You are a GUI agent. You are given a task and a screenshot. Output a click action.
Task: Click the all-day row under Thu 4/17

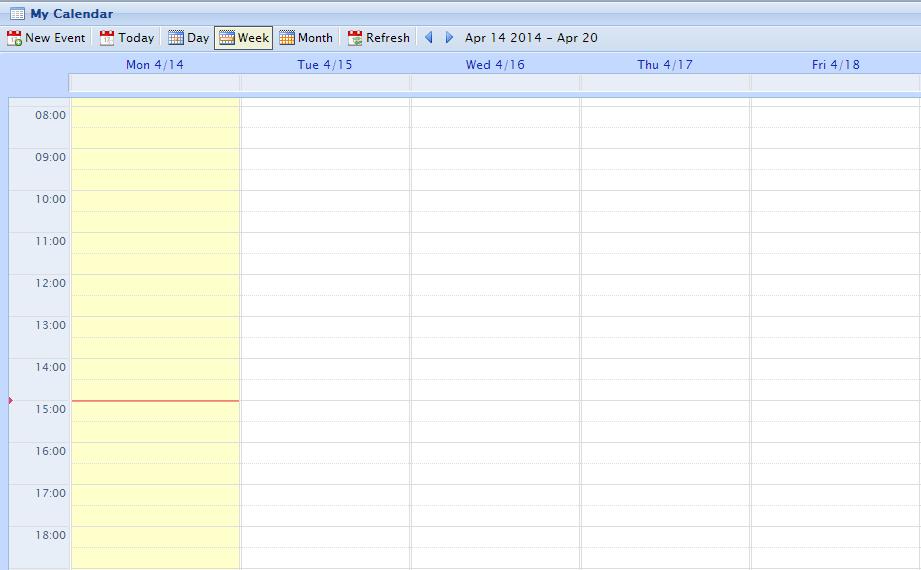click(665, 83)
